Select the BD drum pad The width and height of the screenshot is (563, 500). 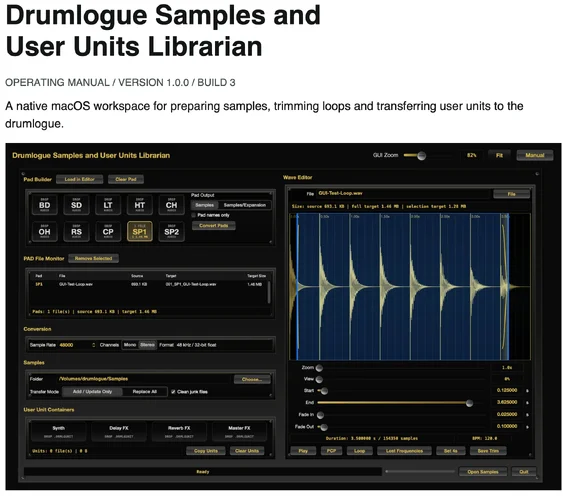[45, 205]
